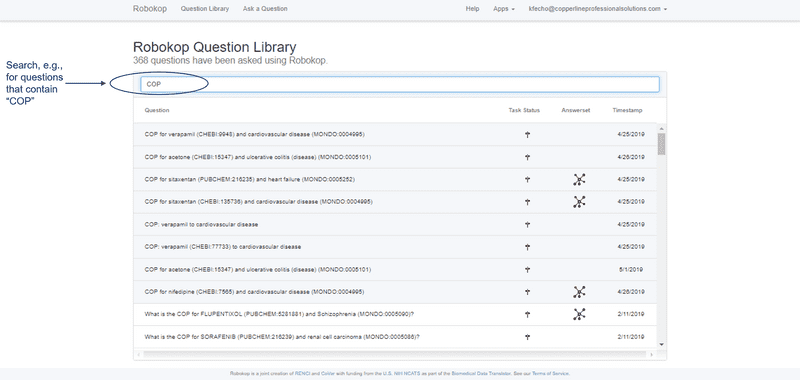The width and height of the screenshot is (800, 380).
Task: Click the 'Robokop Question Library' page heading
Action: point(214,47)
